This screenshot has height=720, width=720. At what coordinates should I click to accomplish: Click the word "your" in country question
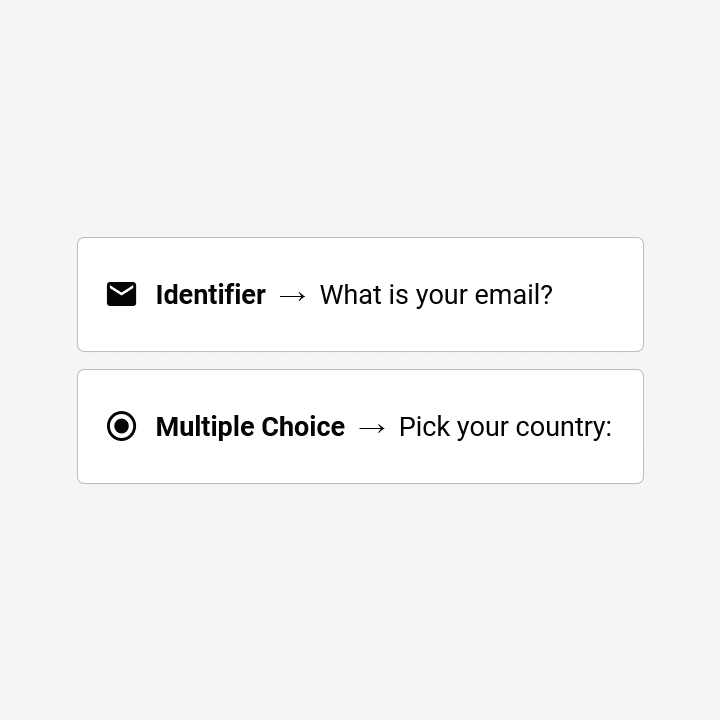(483, 429)
